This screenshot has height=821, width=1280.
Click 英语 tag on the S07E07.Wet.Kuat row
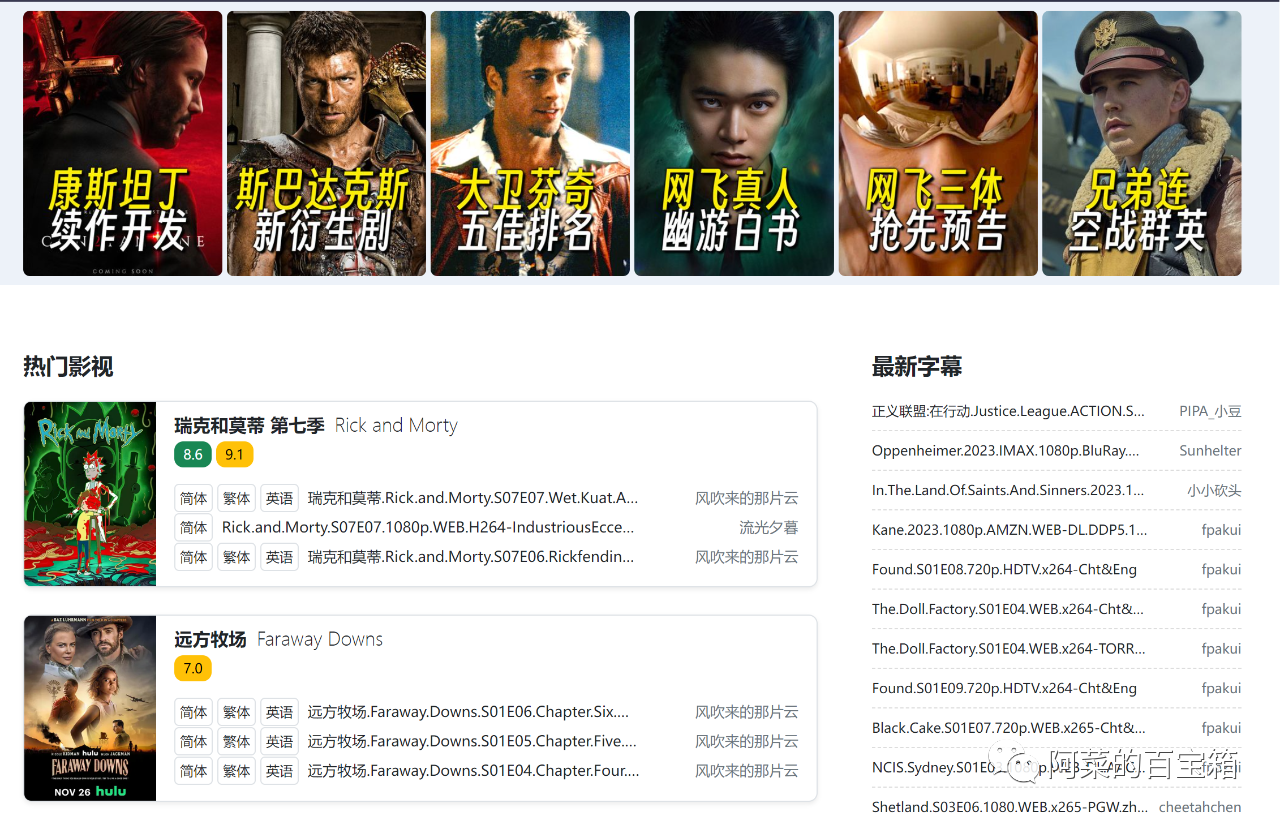[279, 498]
